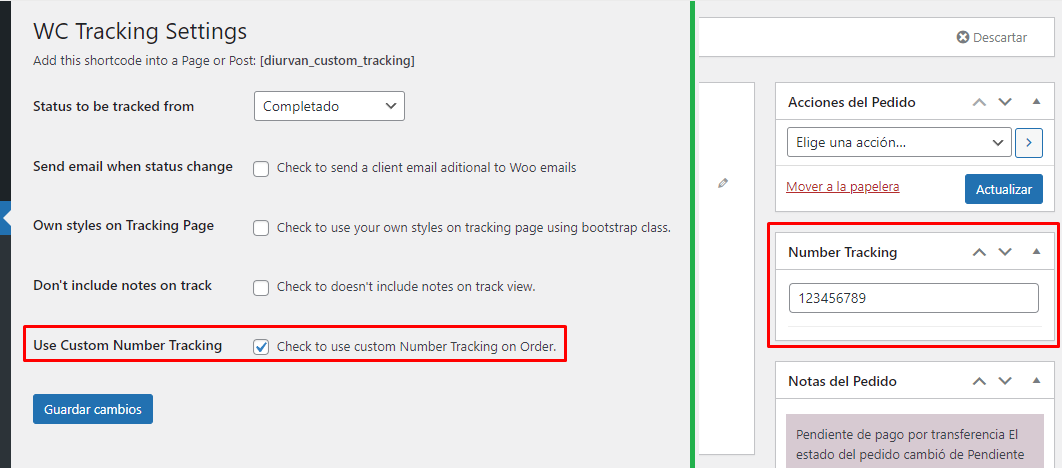Uncheck Use Custom Number Tracking checkbox

(x=261, y=347)
